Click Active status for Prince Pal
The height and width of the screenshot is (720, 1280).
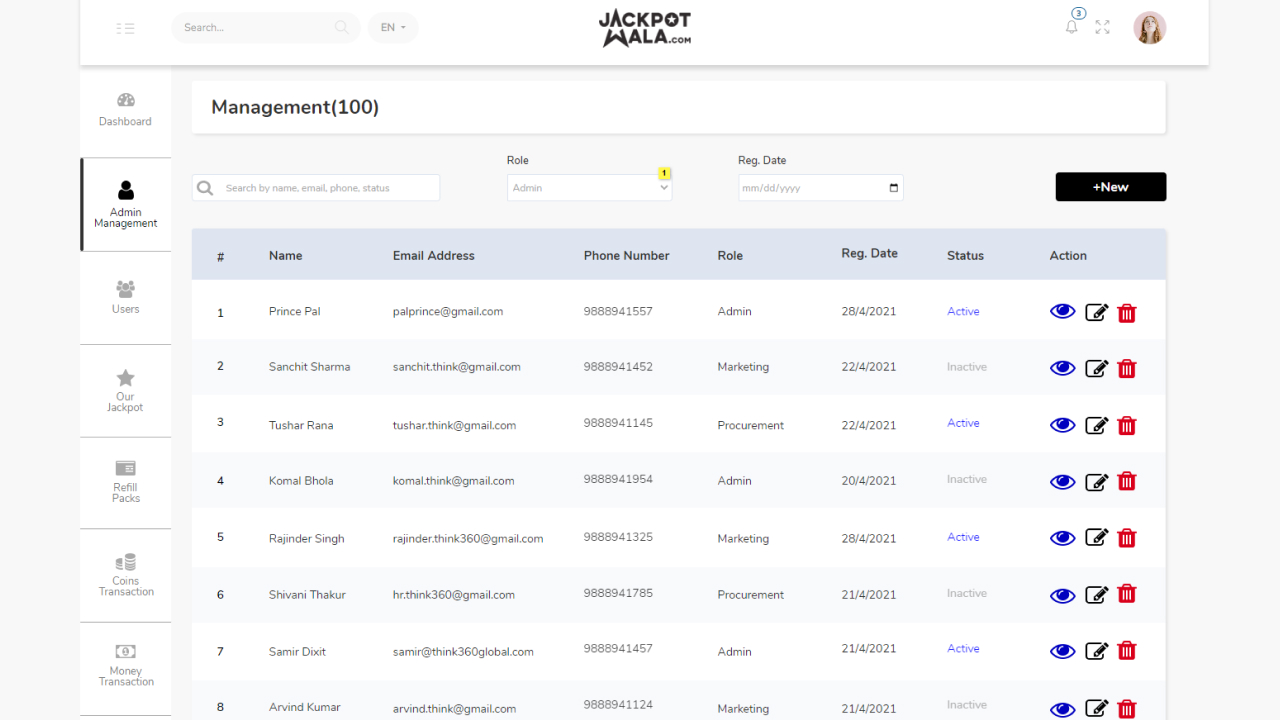click(x=963, y=312)
